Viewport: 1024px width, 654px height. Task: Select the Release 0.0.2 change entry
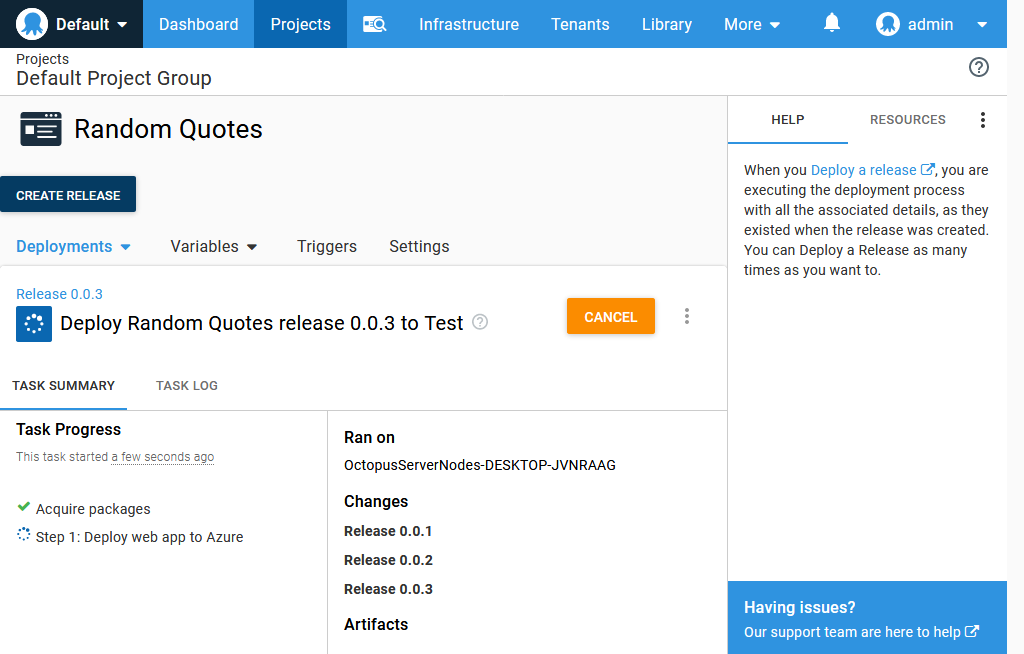pos(389,560)
